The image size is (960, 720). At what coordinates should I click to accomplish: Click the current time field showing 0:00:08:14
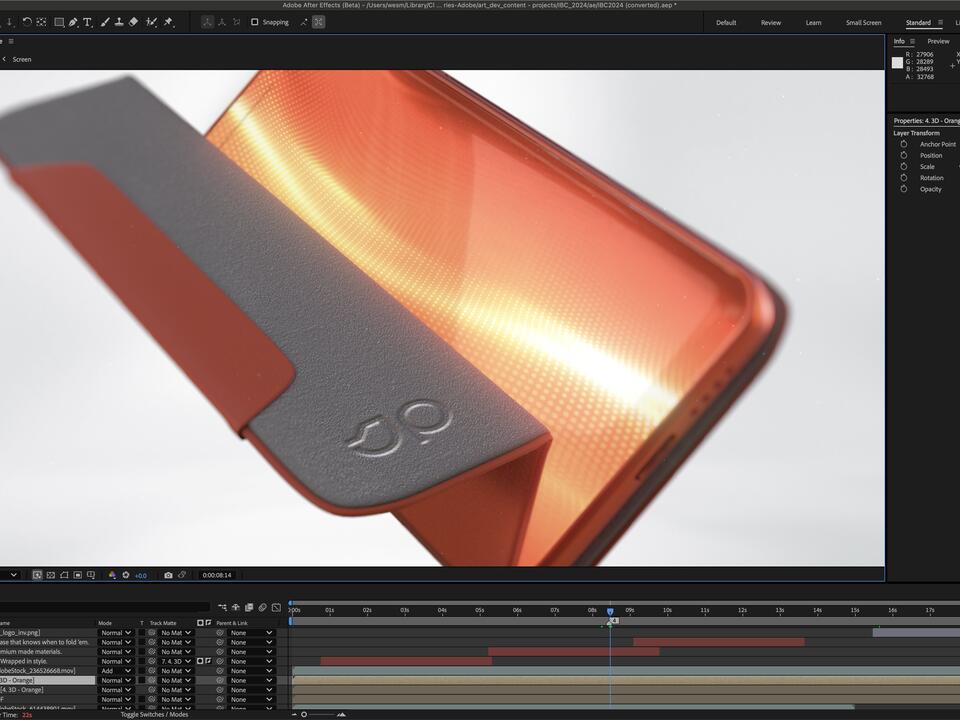(217, 575)
